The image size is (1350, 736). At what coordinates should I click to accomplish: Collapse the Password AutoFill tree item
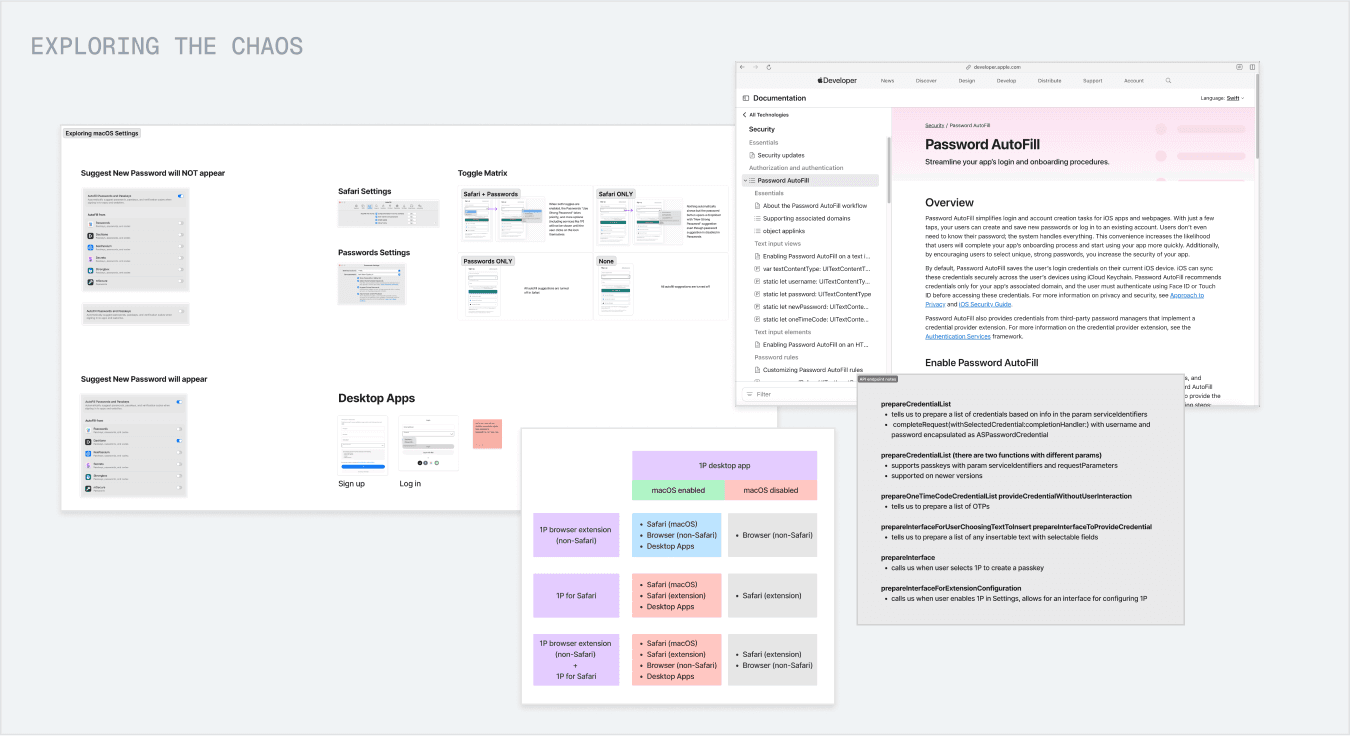click(x=745, y=181)
